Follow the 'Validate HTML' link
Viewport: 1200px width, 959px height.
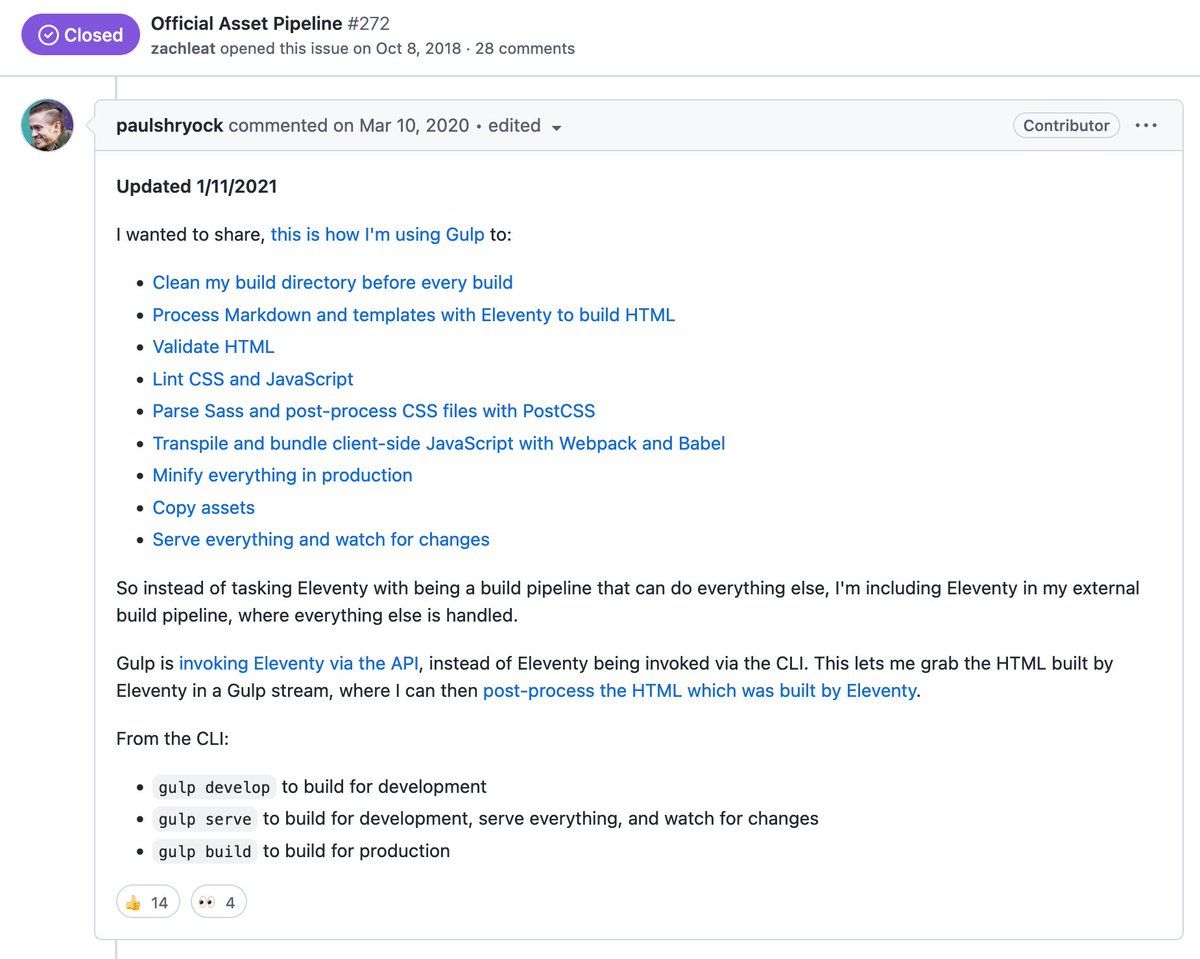coord(213,346)
